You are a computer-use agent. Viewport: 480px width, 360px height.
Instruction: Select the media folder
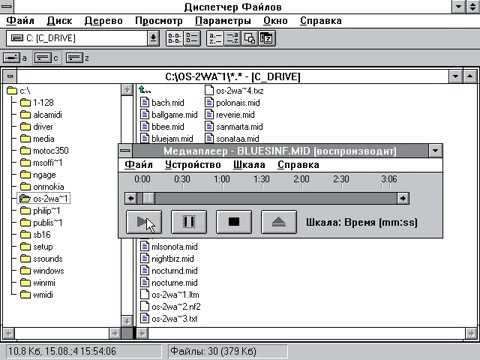point(37,139)
